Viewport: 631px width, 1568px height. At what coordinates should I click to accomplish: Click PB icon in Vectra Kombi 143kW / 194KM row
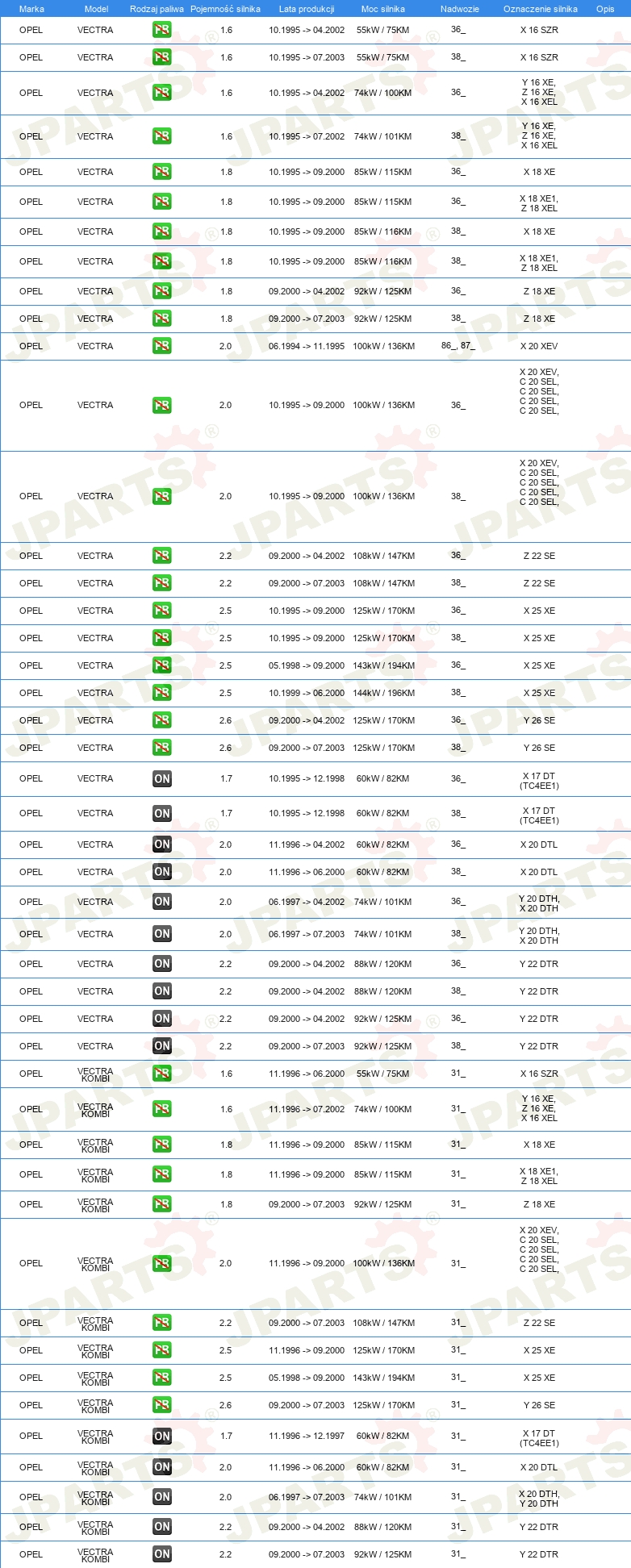[x=162, y=1378]
